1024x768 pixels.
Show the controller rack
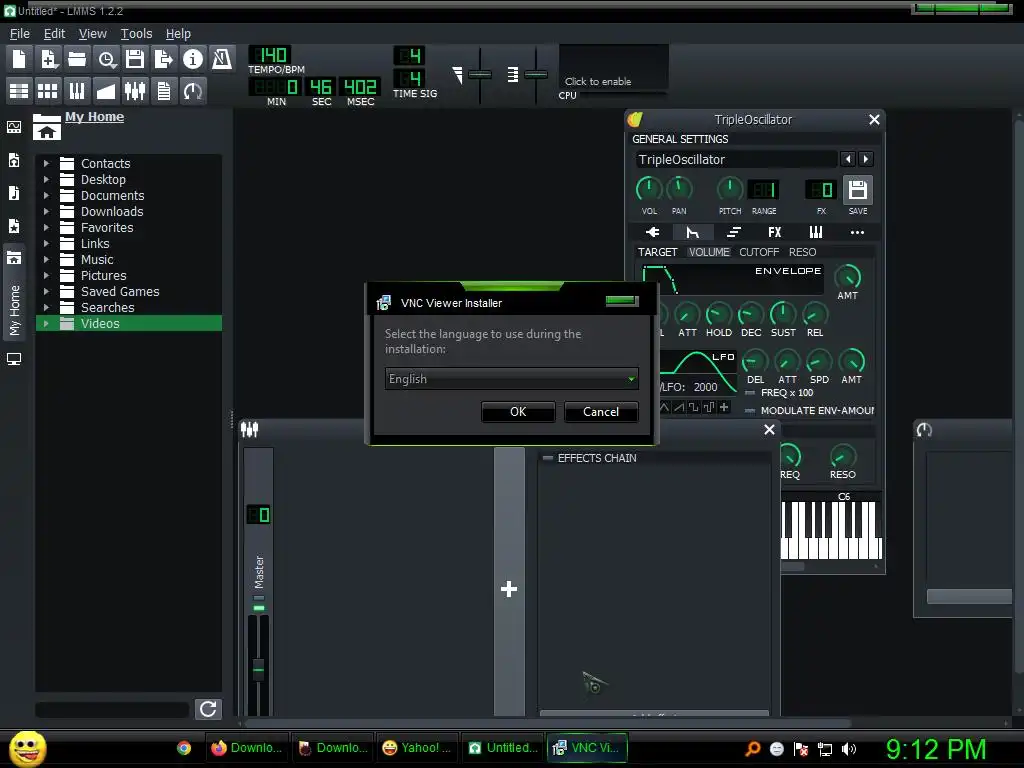pyautogui.click(x=193, y=91)
